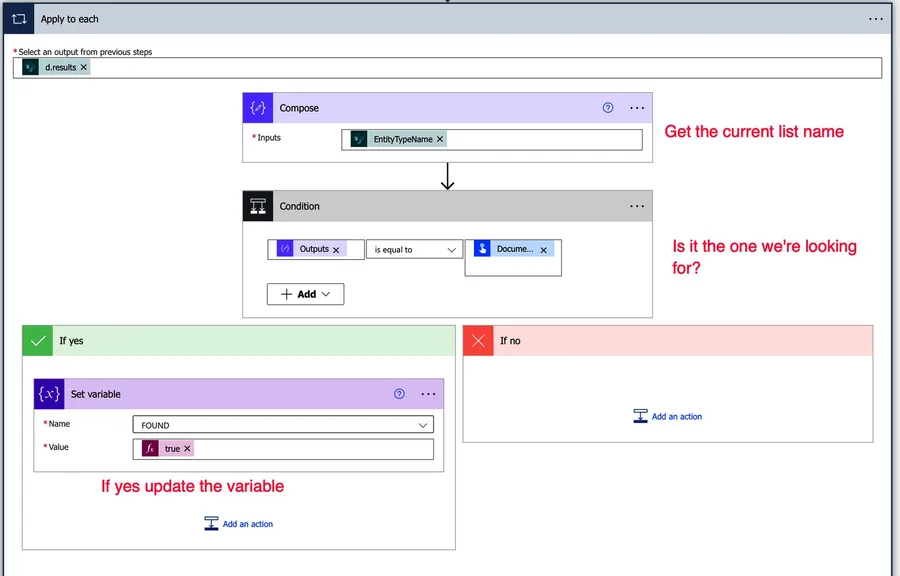Click the Compose action curly-brace icon

click(x=259, y=108)
